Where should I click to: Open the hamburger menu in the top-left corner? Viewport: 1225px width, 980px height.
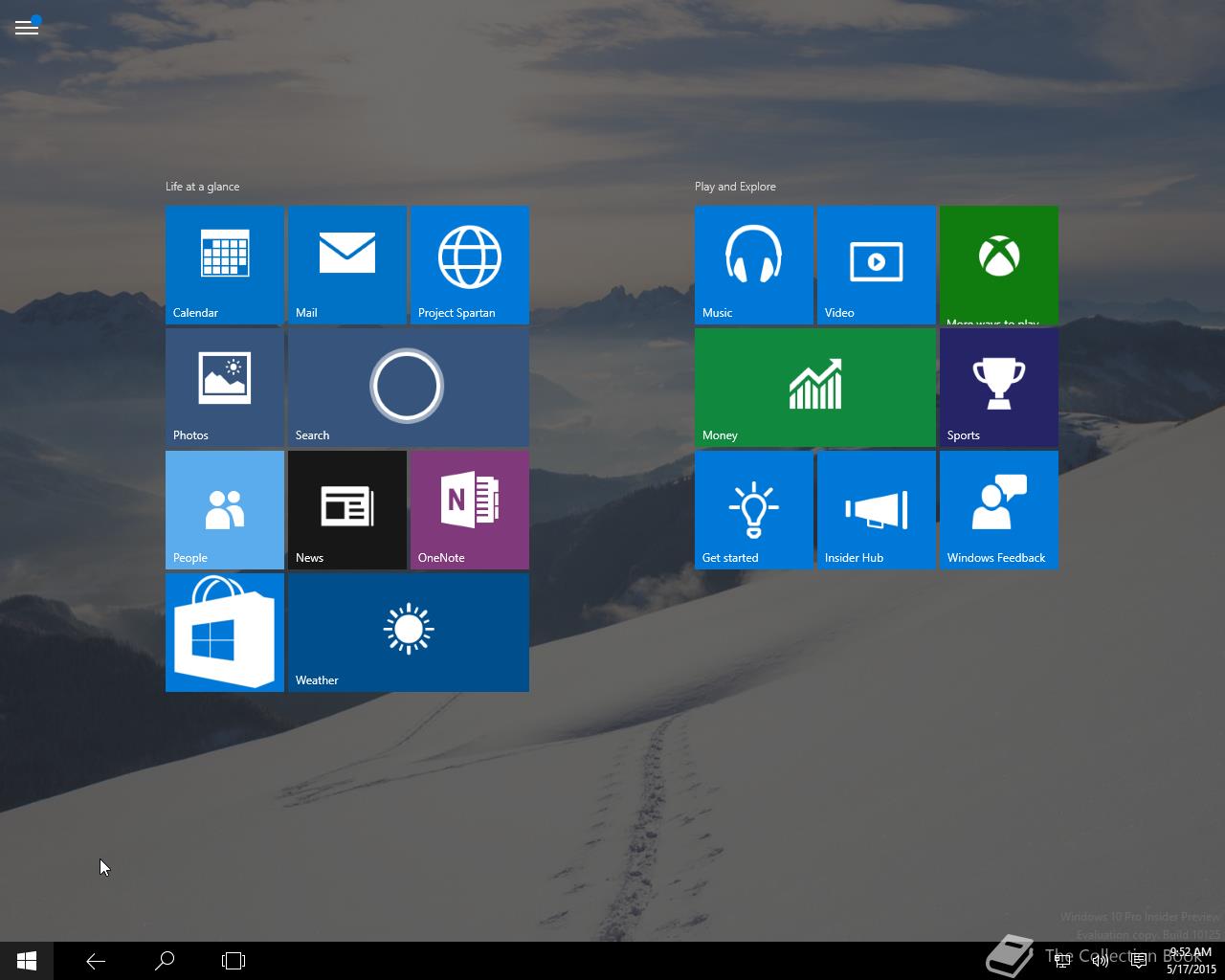[x=27, y=28]
